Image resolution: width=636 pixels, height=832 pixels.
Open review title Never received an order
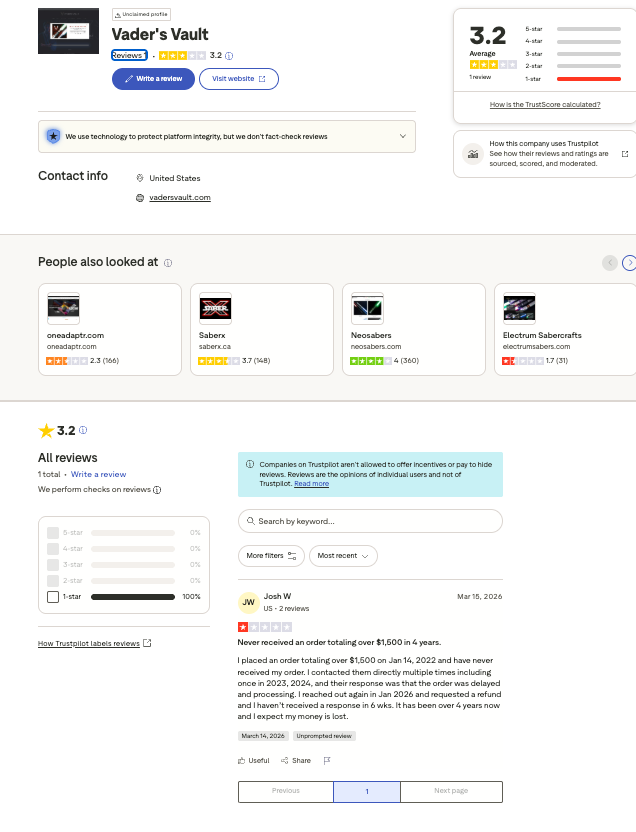pos(339,643)
